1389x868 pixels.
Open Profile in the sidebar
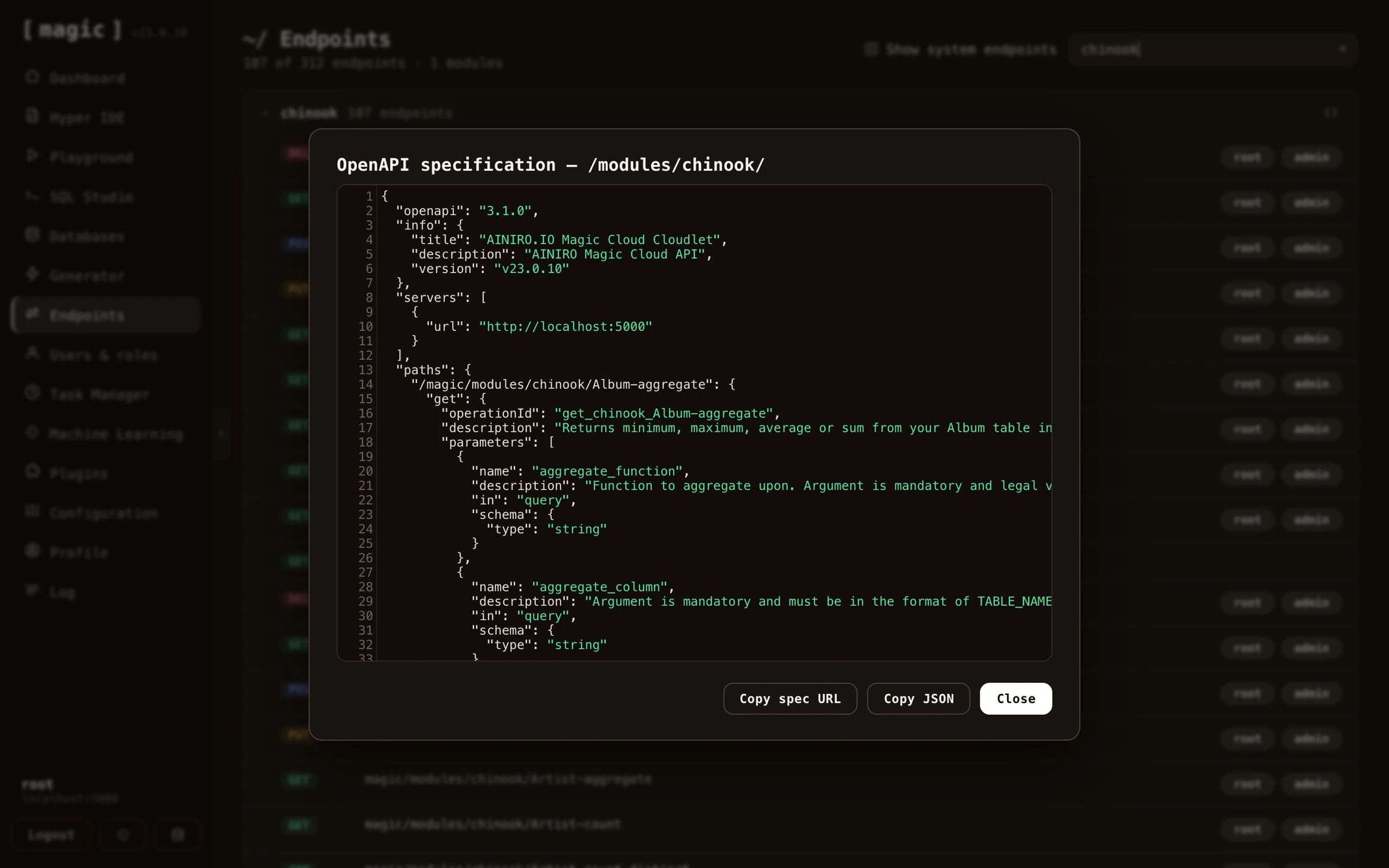pyautogui.click(x=106, y=552)
